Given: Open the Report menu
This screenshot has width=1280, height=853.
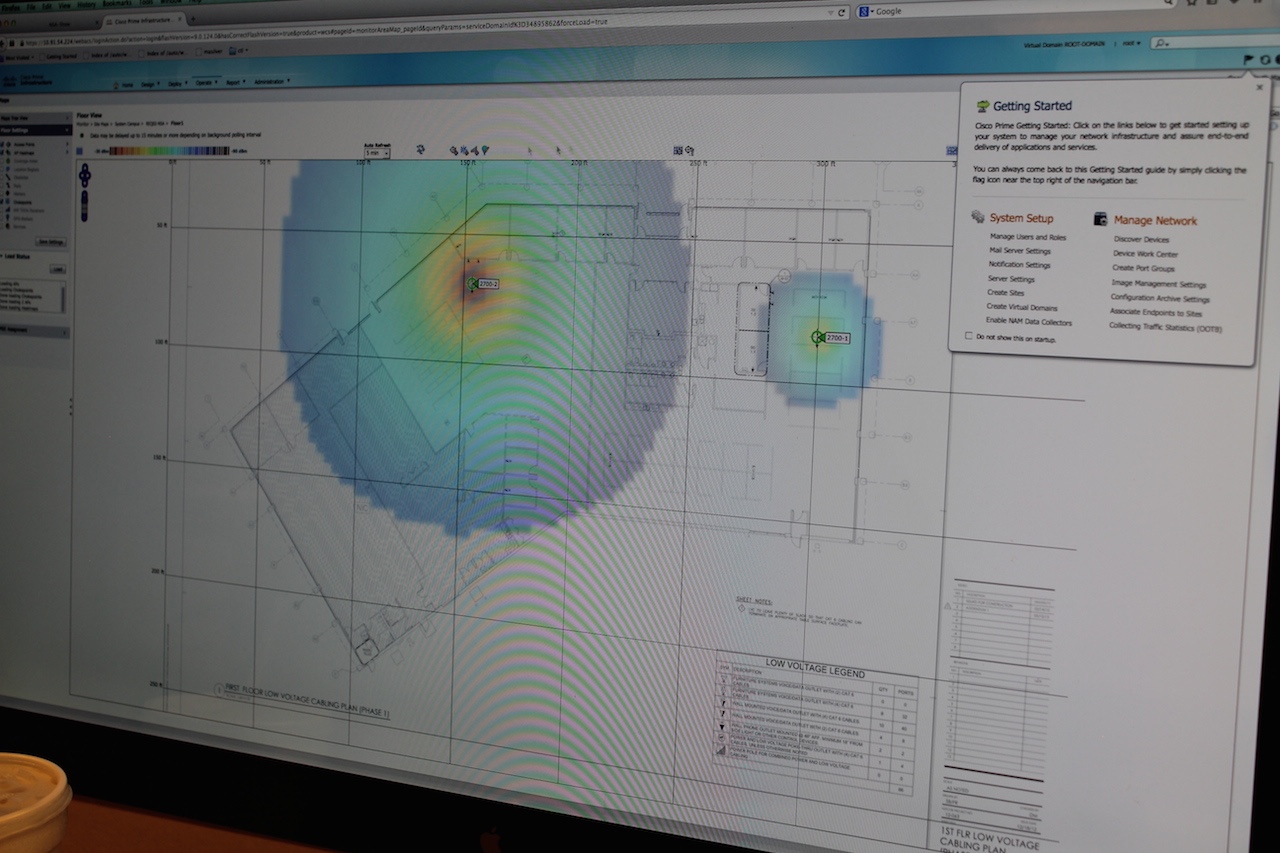Looking at the screenshot, I should [x=236, y=82].
